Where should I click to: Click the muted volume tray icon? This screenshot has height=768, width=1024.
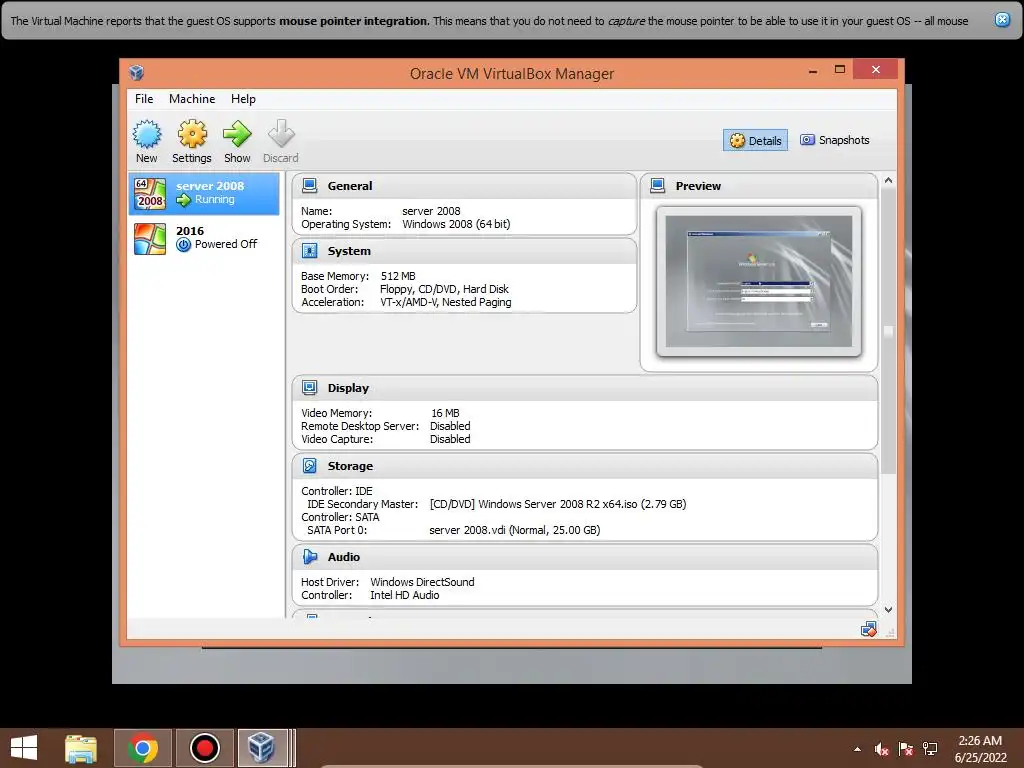click(882, 749)
